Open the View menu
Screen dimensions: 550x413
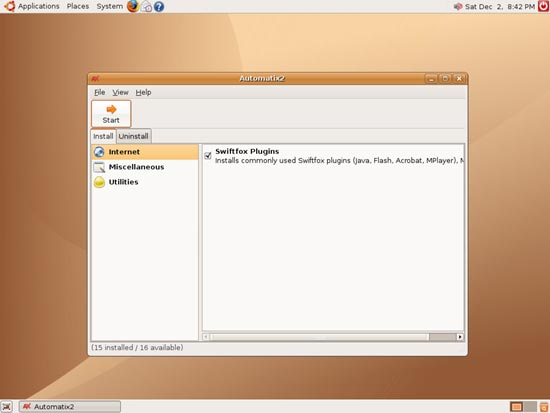coord(120,92)
